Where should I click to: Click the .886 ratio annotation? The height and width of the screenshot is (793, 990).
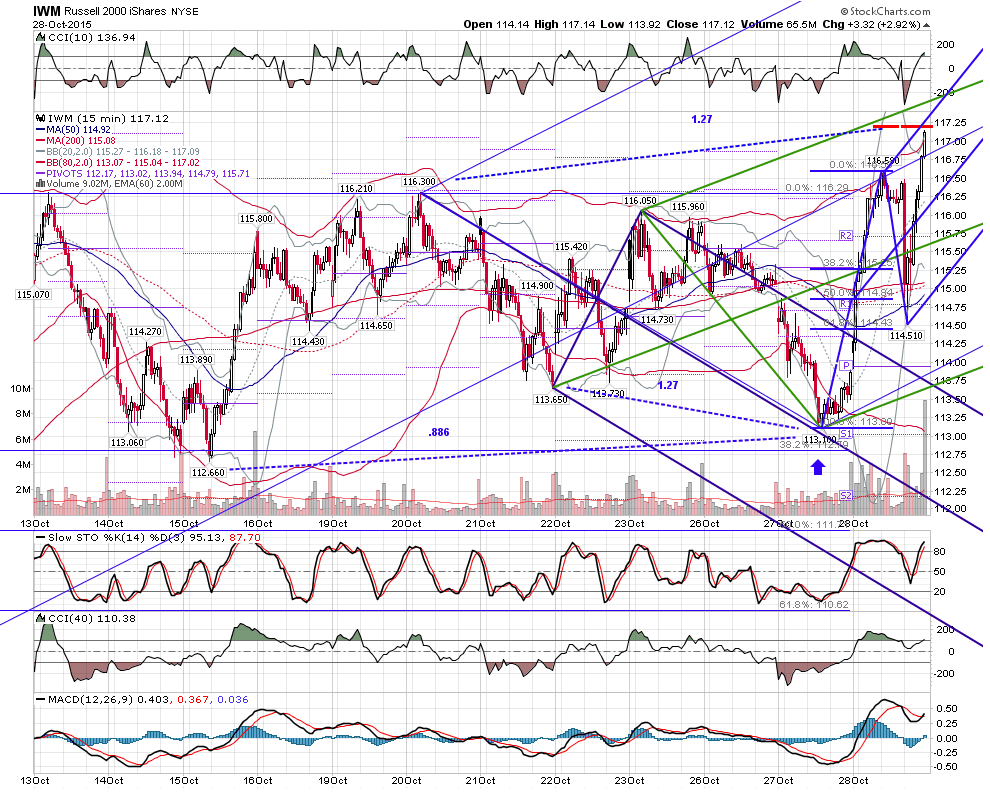pyautogui.click(x=439, y=432)
